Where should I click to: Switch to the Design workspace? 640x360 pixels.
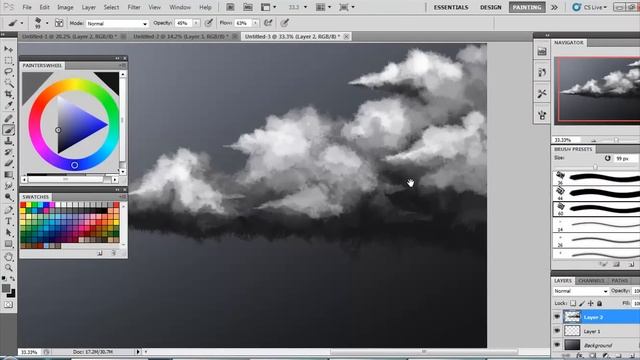click(491, 7)
